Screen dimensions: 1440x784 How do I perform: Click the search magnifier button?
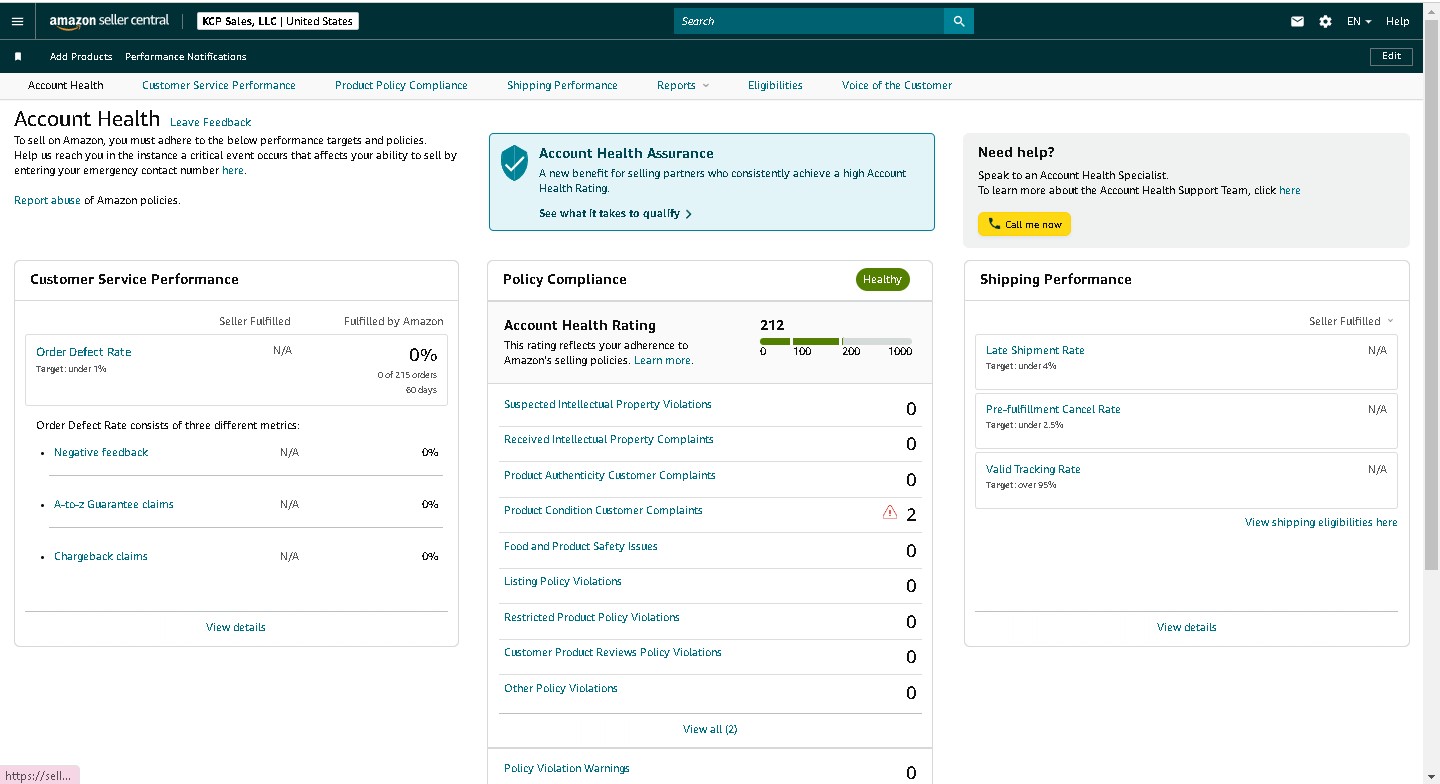(959, 21)
